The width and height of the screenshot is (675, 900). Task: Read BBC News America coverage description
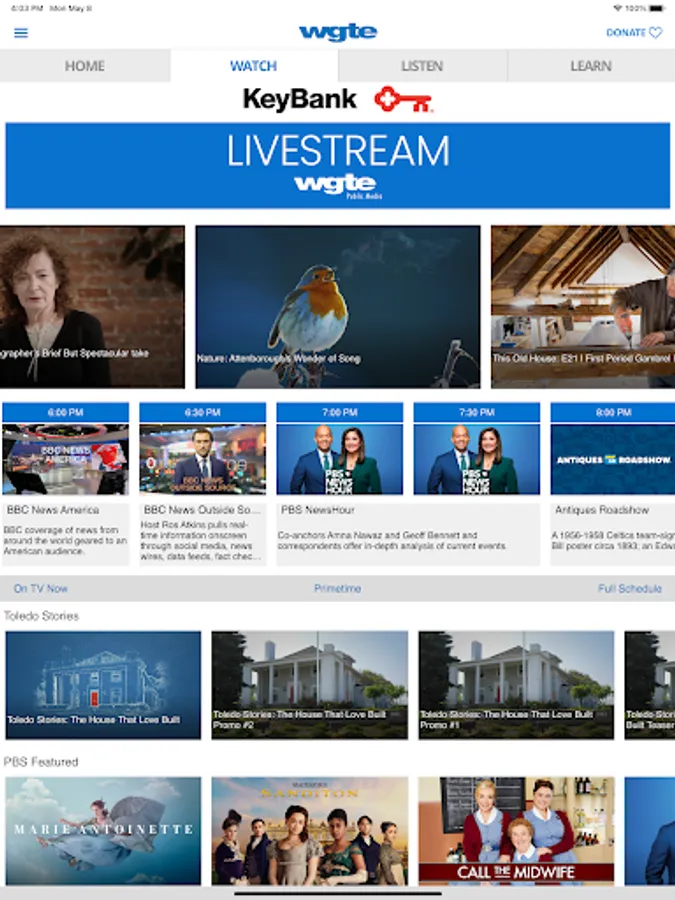point(65,540)
